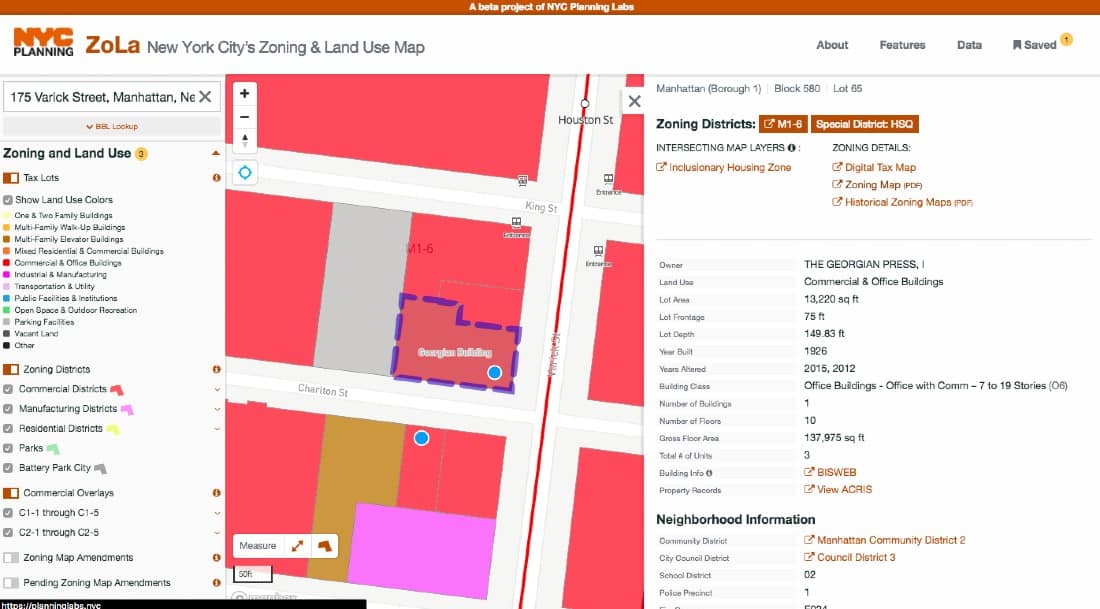Uncheck Show Land Use Colors

[9, 200]
